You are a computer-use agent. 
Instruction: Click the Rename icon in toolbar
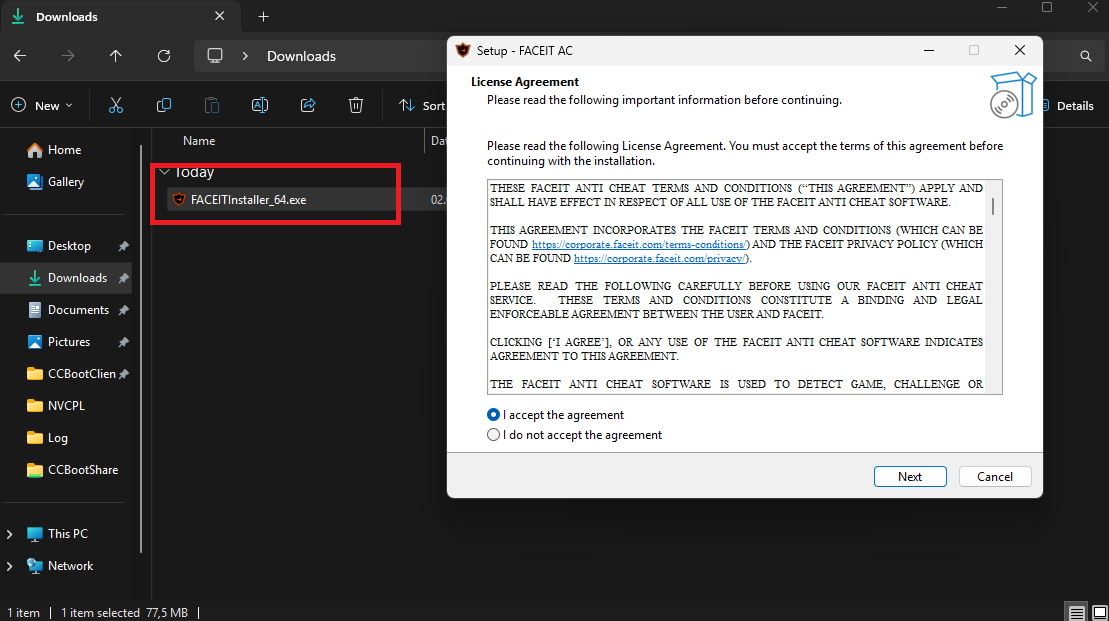(x=260, y=105)
